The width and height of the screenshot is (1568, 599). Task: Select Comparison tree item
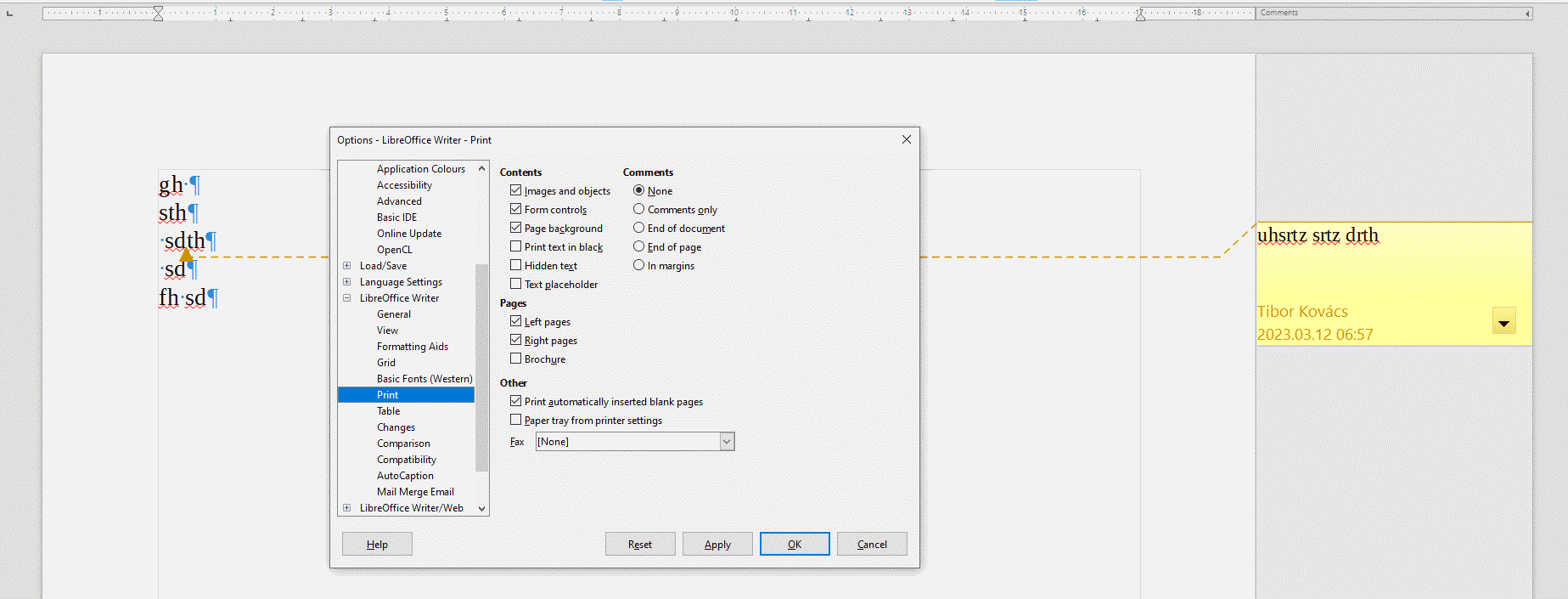point(403,444)
